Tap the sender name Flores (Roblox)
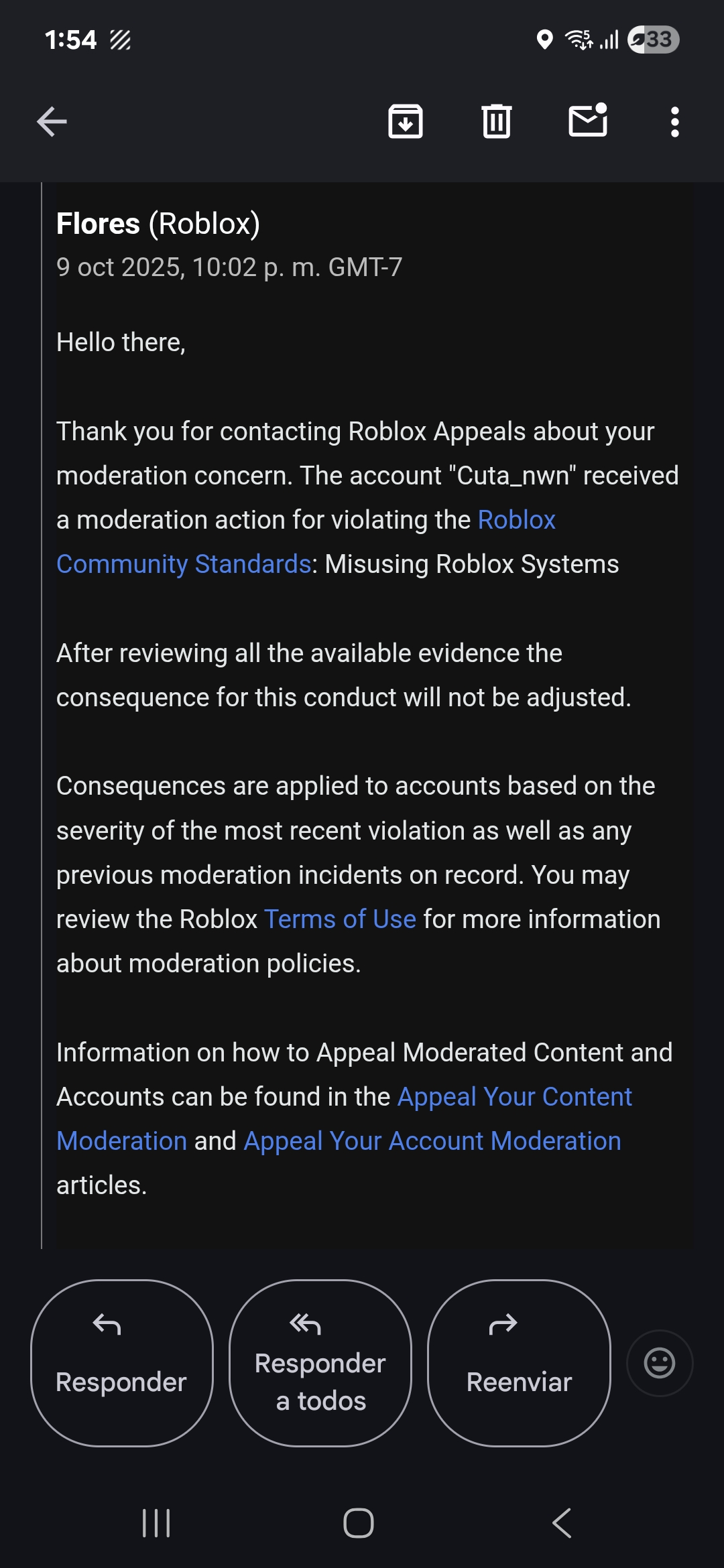The height and width of the screenshot is (1568, 724). point(158,224)
